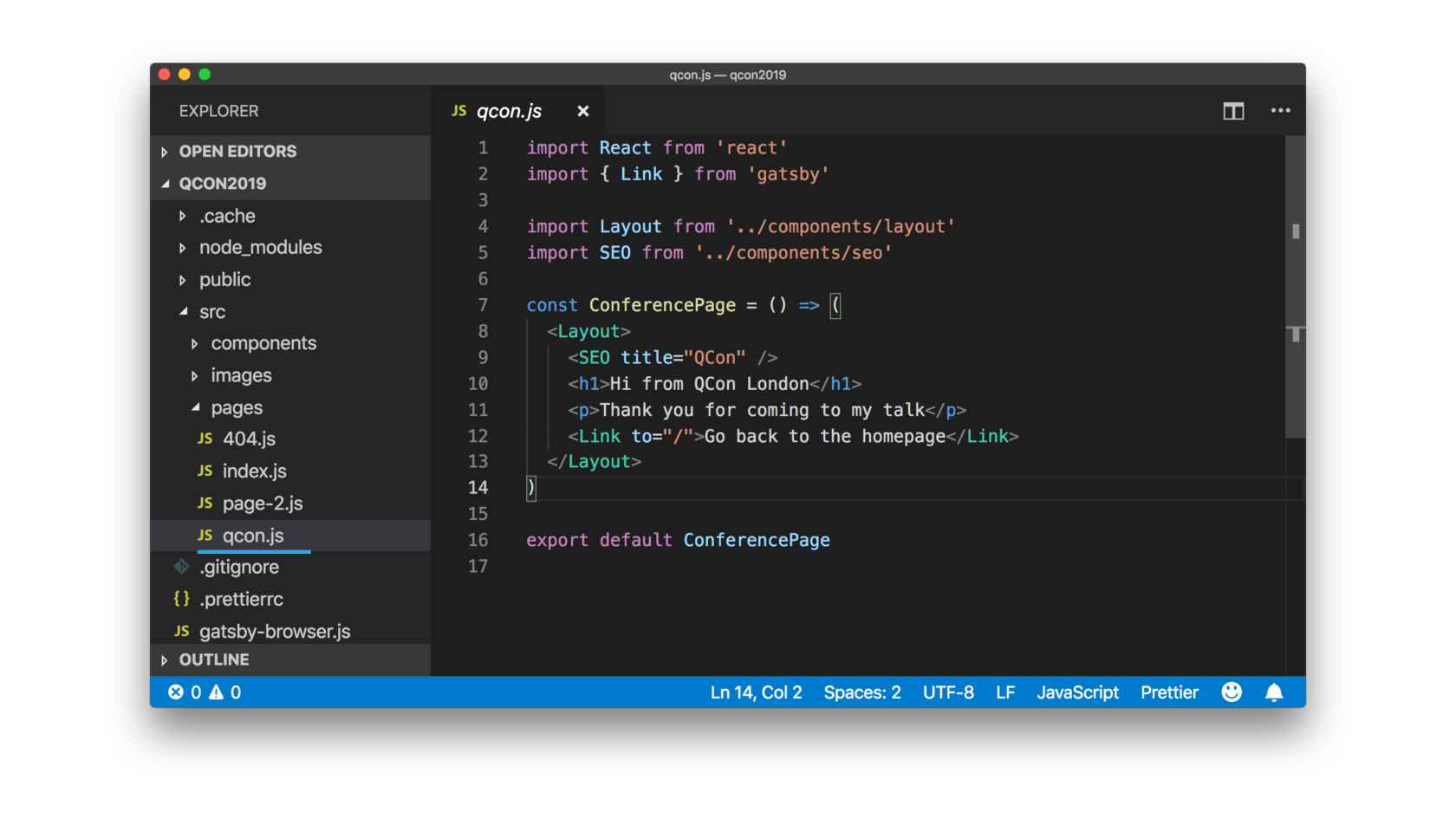The width and height of the screenshot is (1456, 819).
Task: Change indentation via Spaces: 2
Action: point(862,692)
